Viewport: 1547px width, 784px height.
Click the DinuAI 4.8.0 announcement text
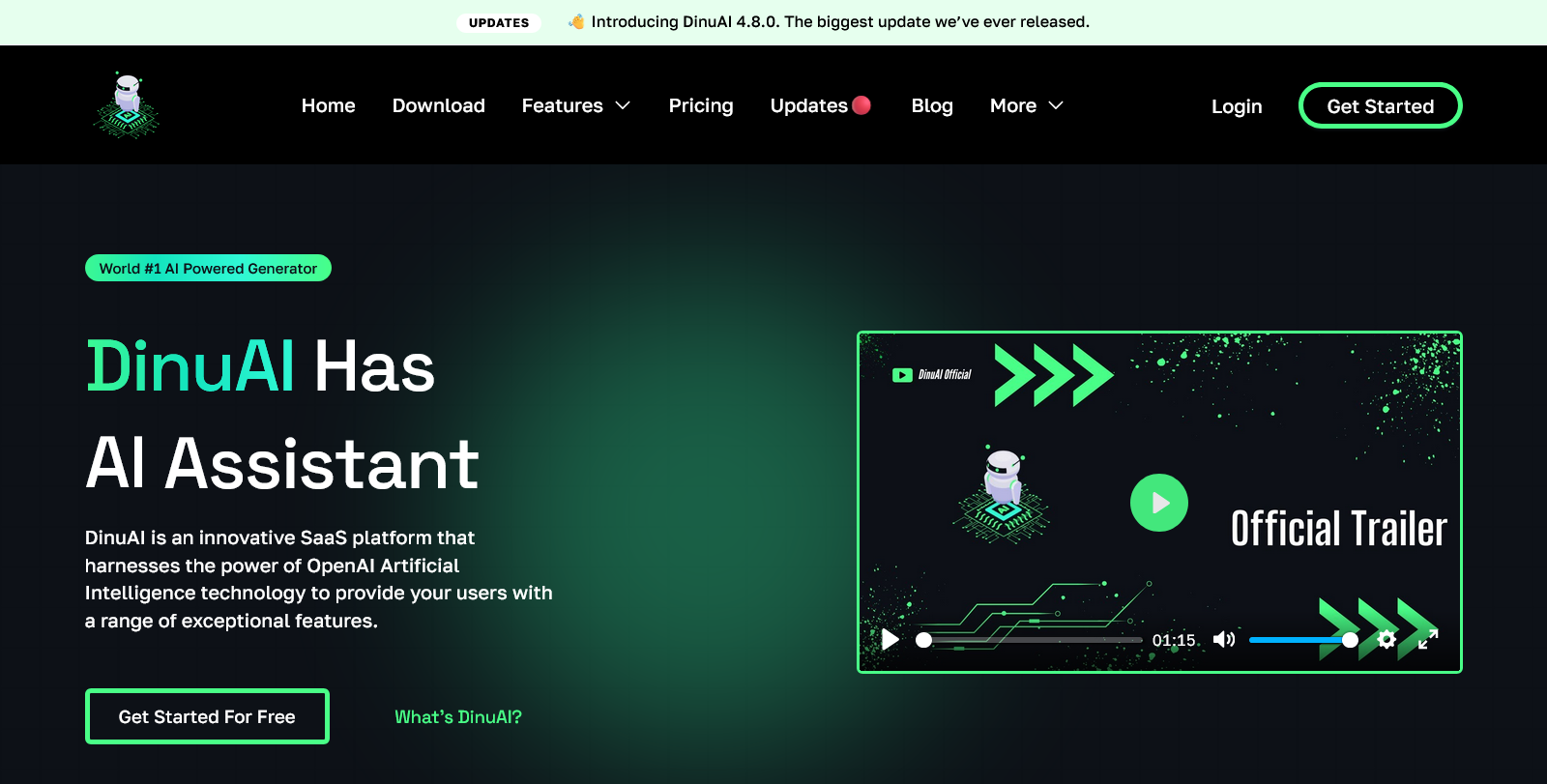pos(840,21)
